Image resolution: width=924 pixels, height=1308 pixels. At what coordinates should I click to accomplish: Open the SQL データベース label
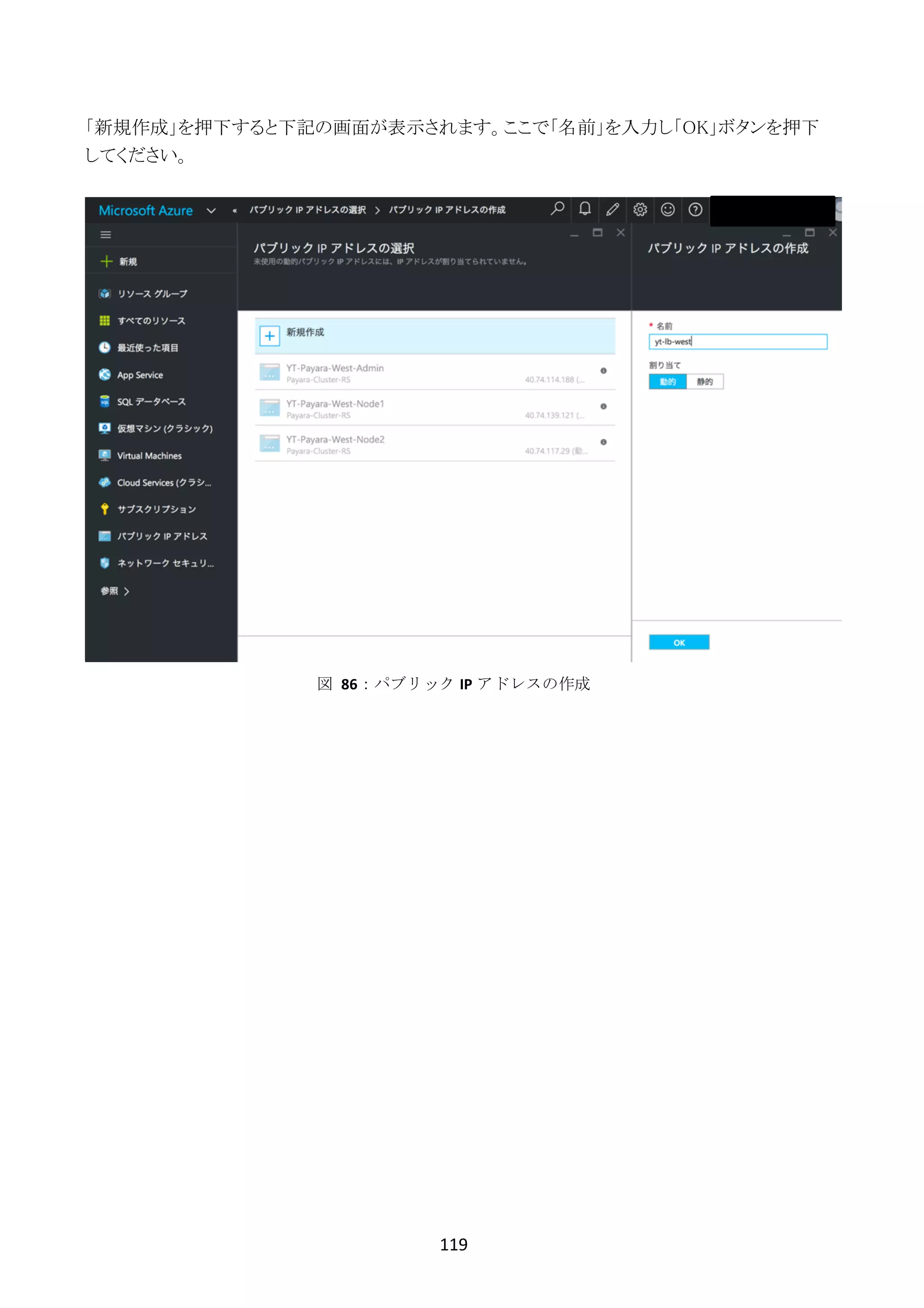coord(152,402)
